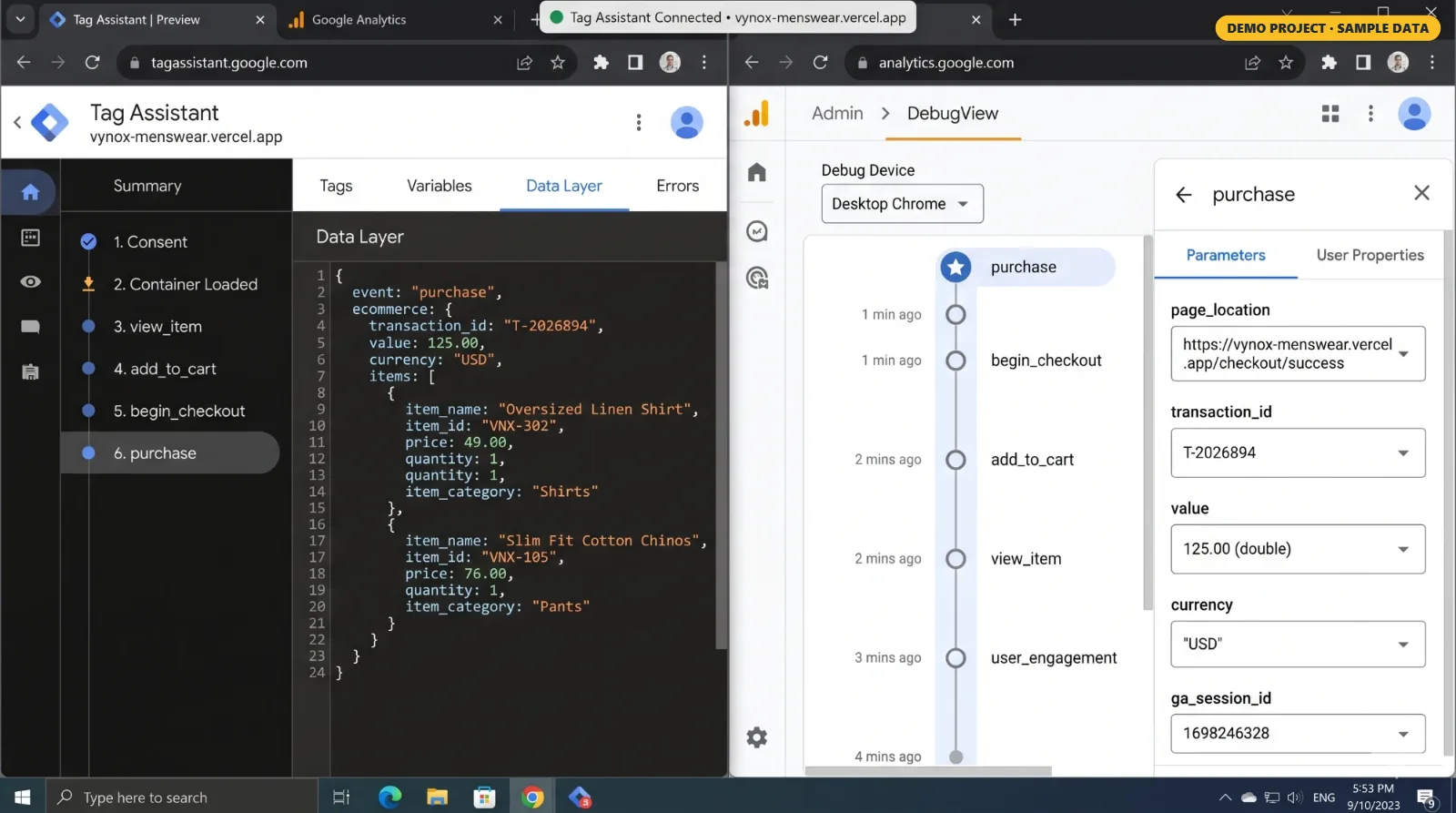Select the 6. purchase event

pos(170,453)
